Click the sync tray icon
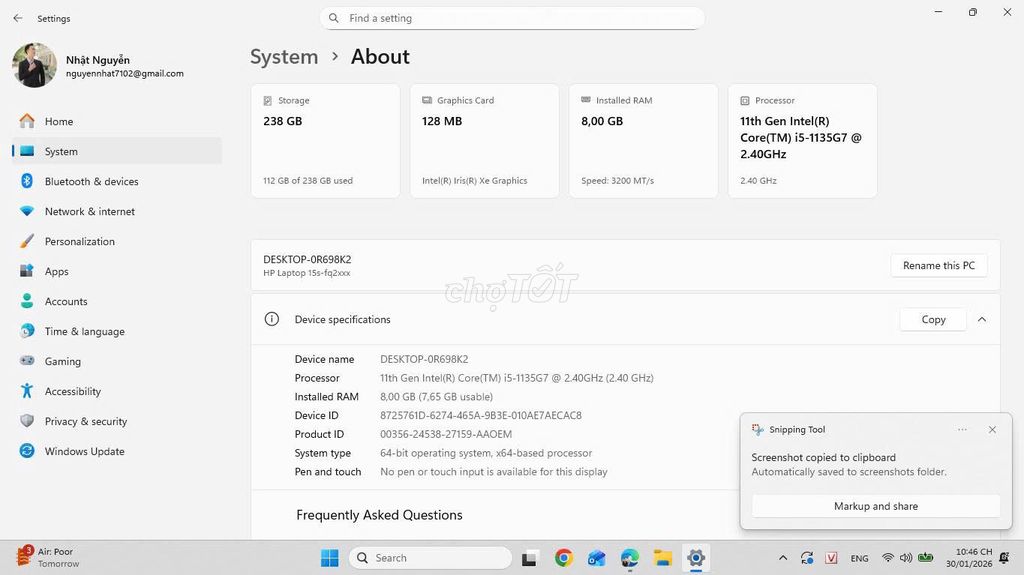 pyautogui.click(x=807, y=558)
